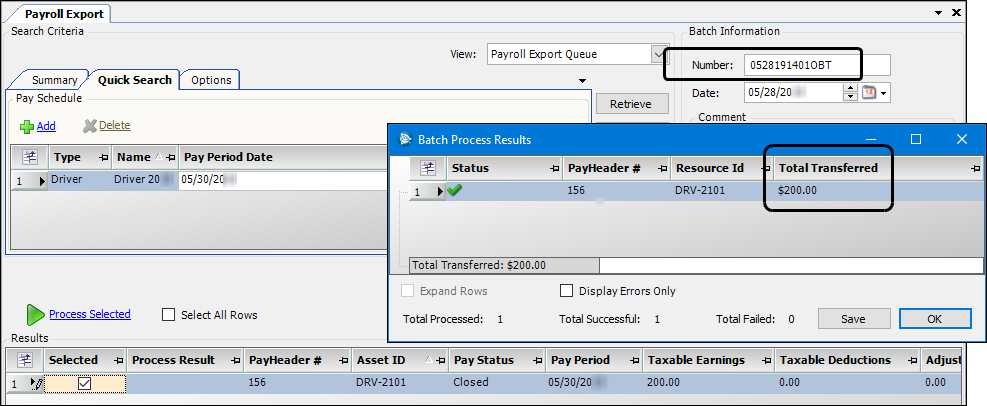This screenshot has height=406, width=987.
Task: Toggle the Selected checkbox in Results row 1
Action: [x=84, y=383]
